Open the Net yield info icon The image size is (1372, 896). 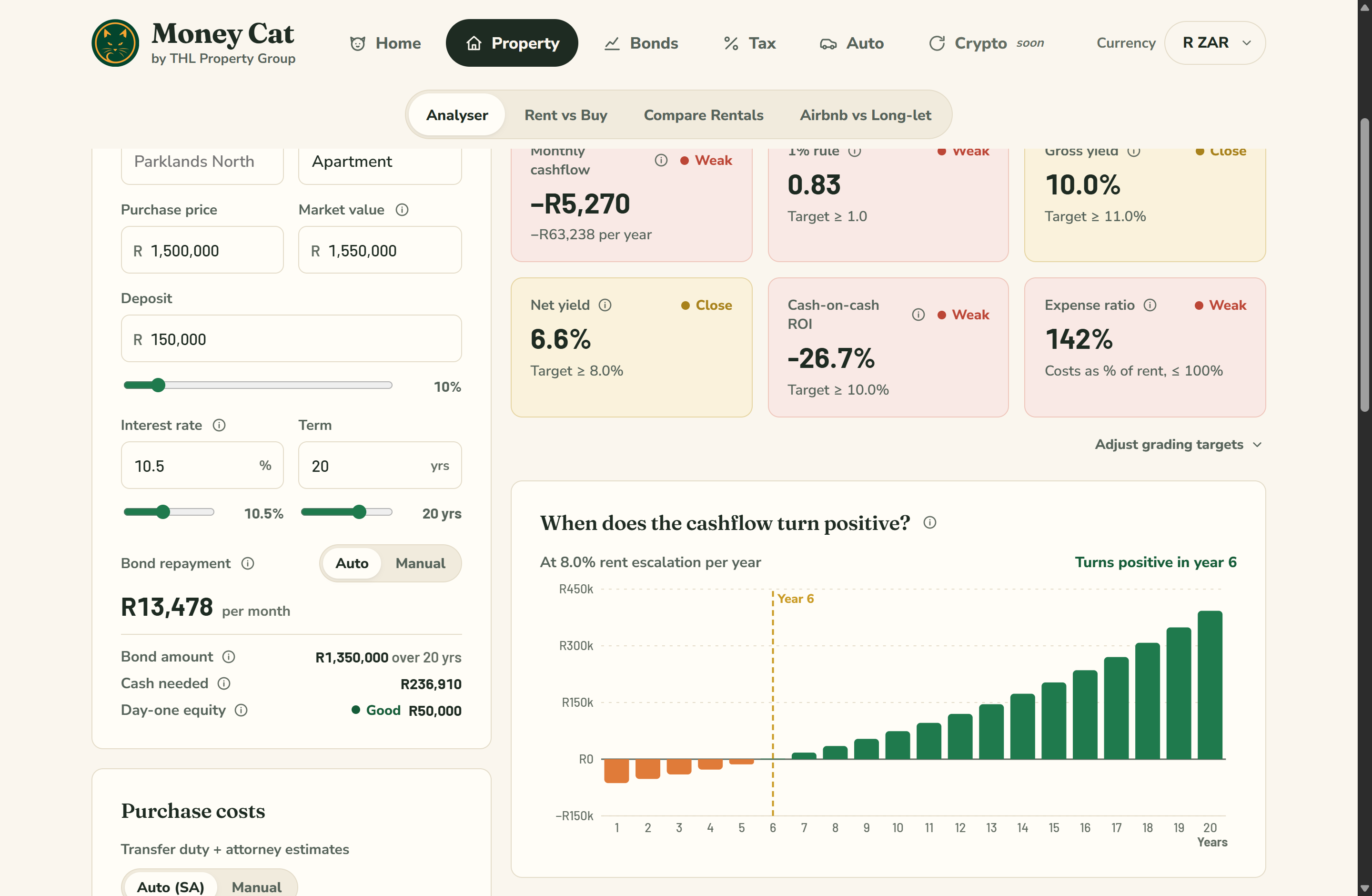point(605,305)
